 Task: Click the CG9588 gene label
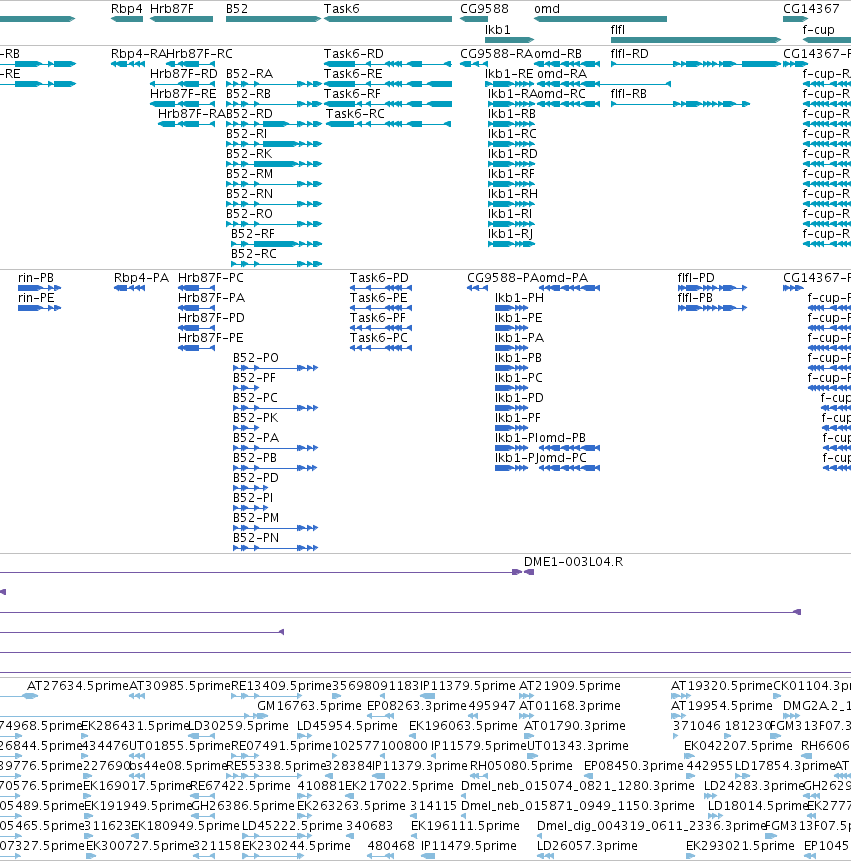click(484, 9)
